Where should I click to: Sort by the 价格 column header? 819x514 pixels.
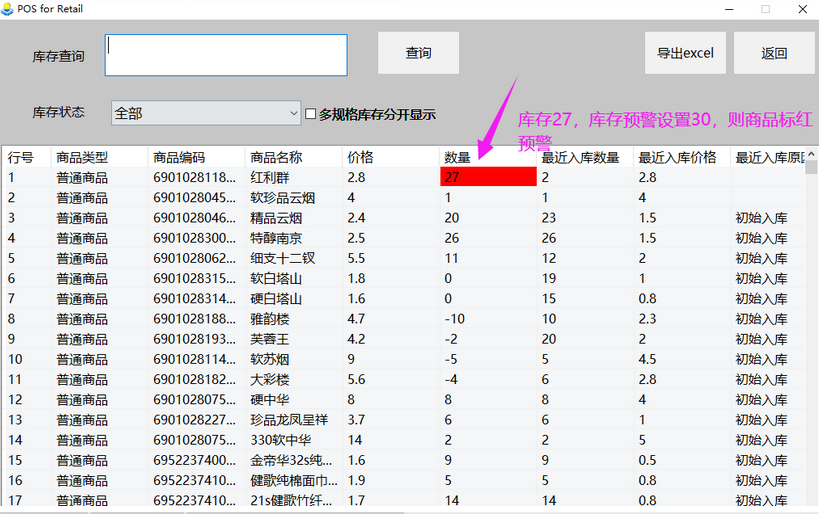(x=391, y=157)
